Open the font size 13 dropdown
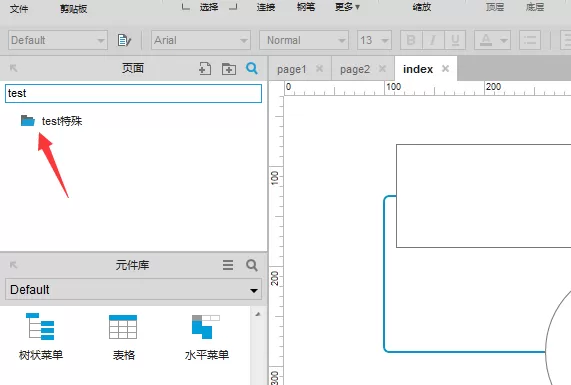 [374, 40]
